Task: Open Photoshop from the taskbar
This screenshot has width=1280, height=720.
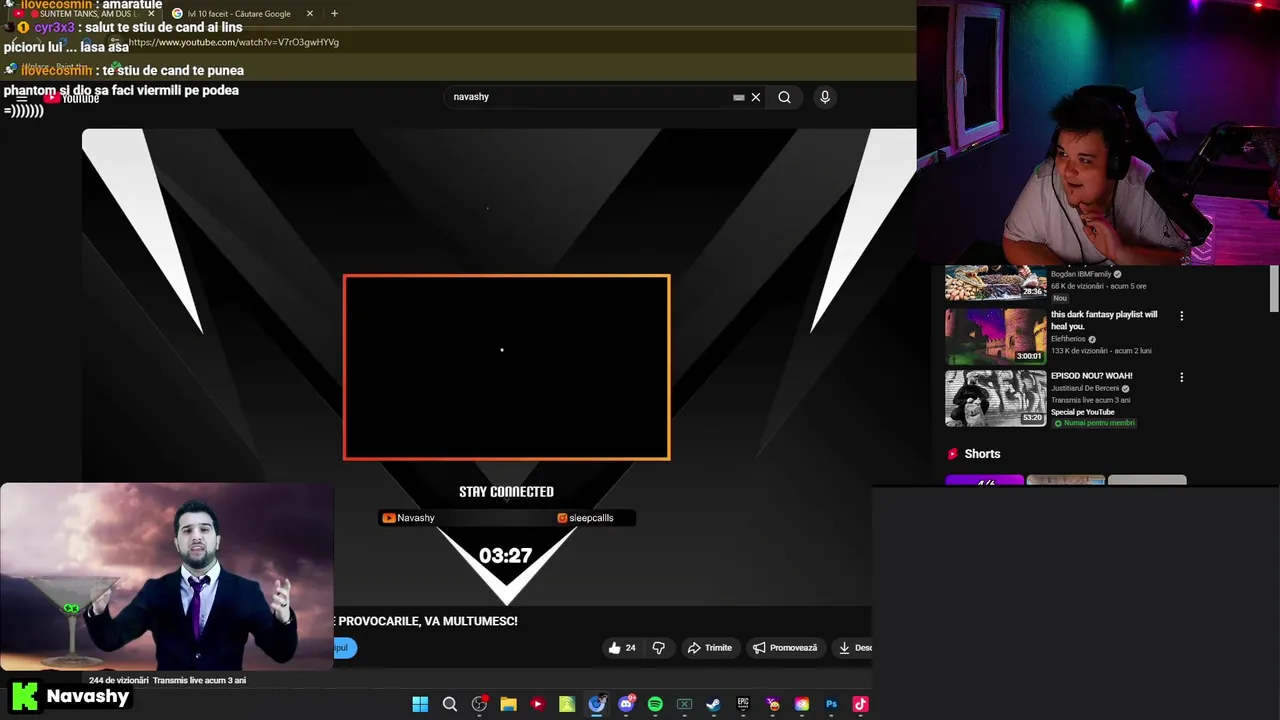Action: pos(831,704)
